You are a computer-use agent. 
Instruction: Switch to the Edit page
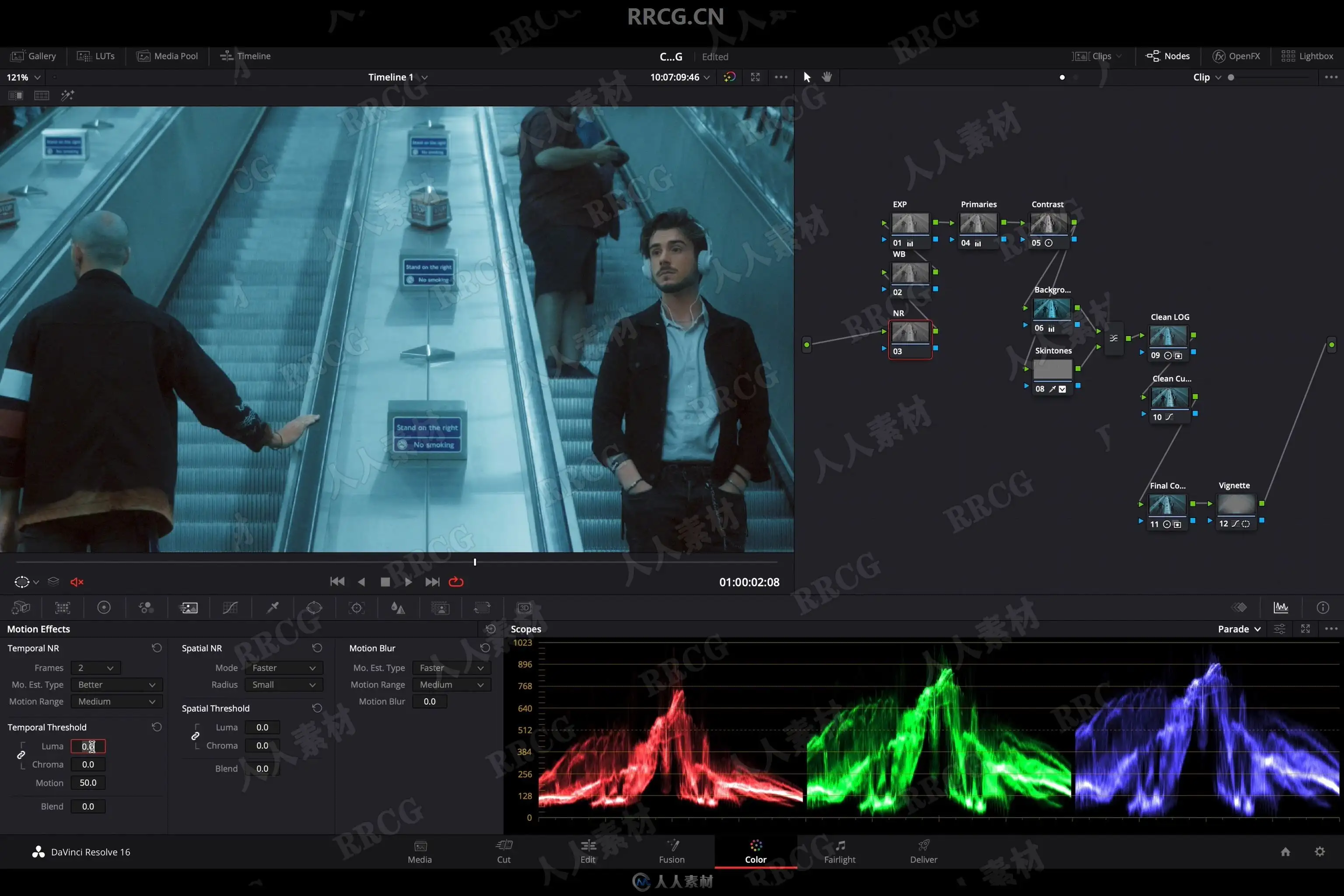click(588, 851)
